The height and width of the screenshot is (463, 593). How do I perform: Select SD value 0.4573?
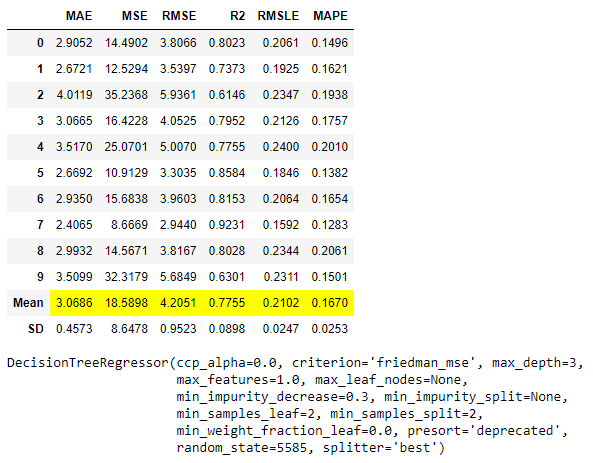point(74,329)
